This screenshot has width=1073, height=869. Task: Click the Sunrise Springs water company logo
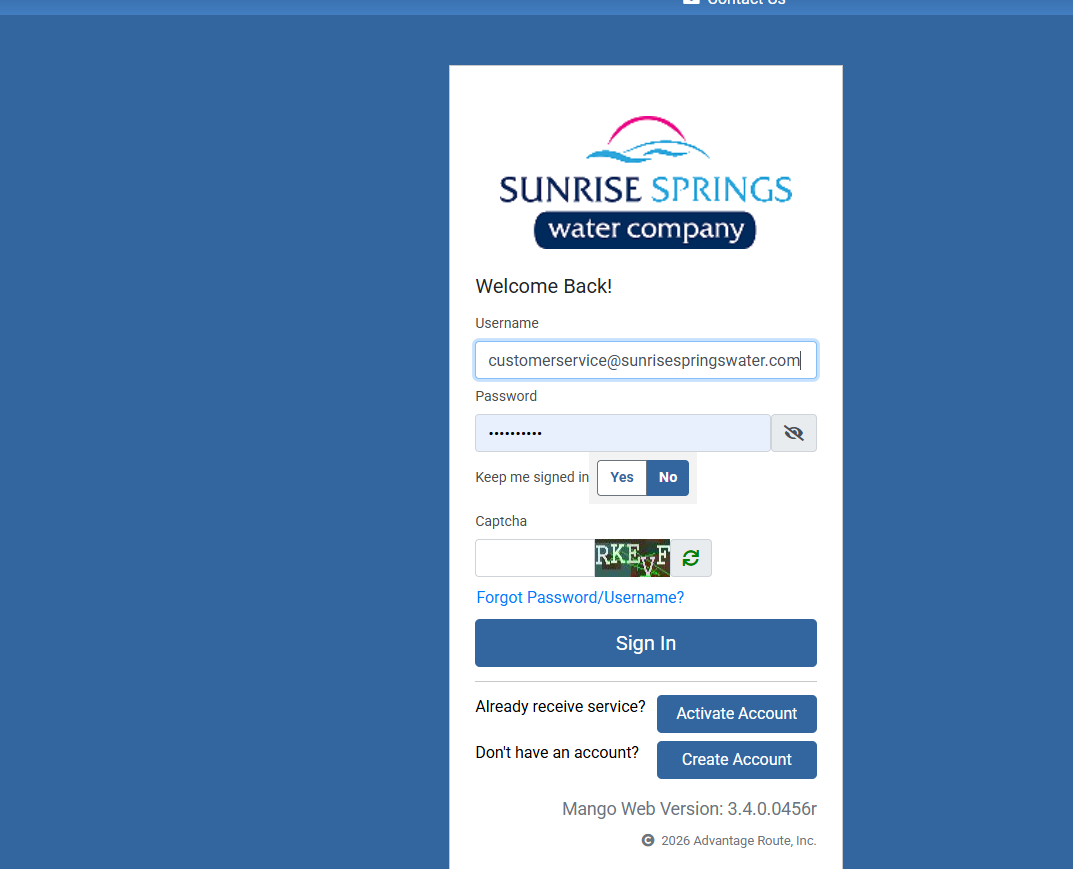(645, 183)
